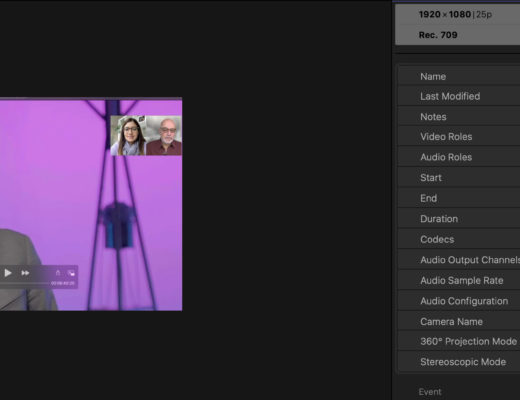The image size is (520, 400).
Task: Play the video in the overlay player
Action: (8, 273)
